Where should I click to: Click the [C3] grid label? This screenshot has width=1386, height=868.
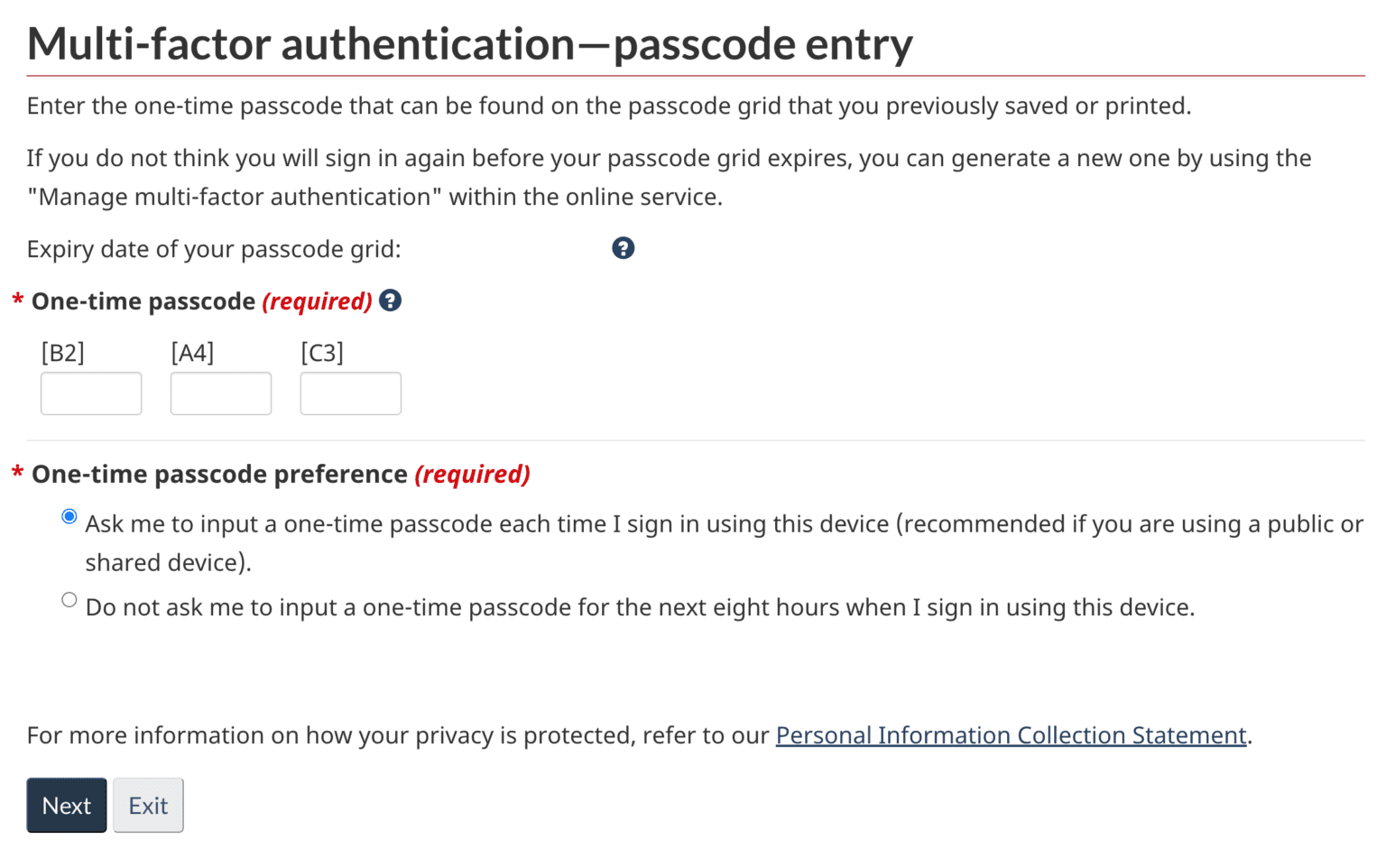point(322,353)
